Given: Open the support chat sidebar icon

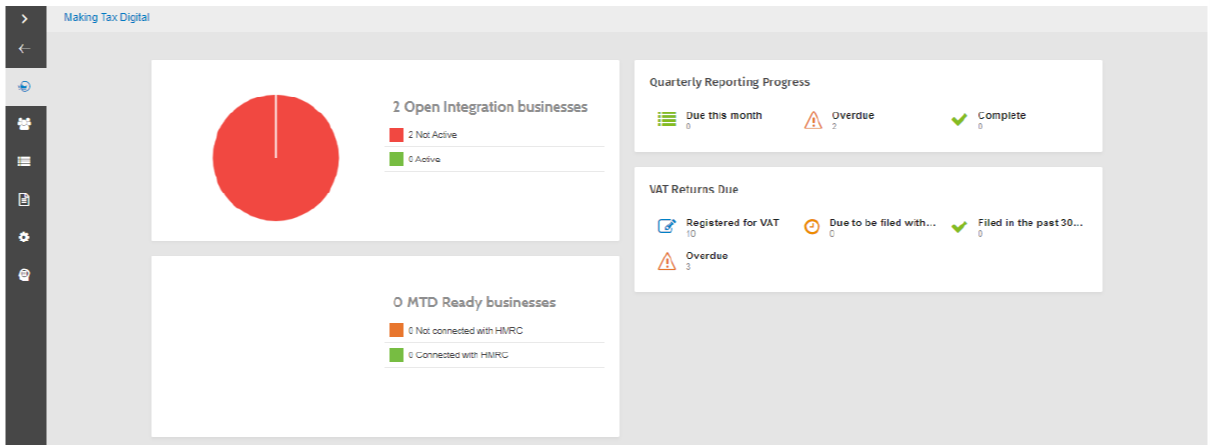Looking at the screenshot, I should (x=25, y=274).
